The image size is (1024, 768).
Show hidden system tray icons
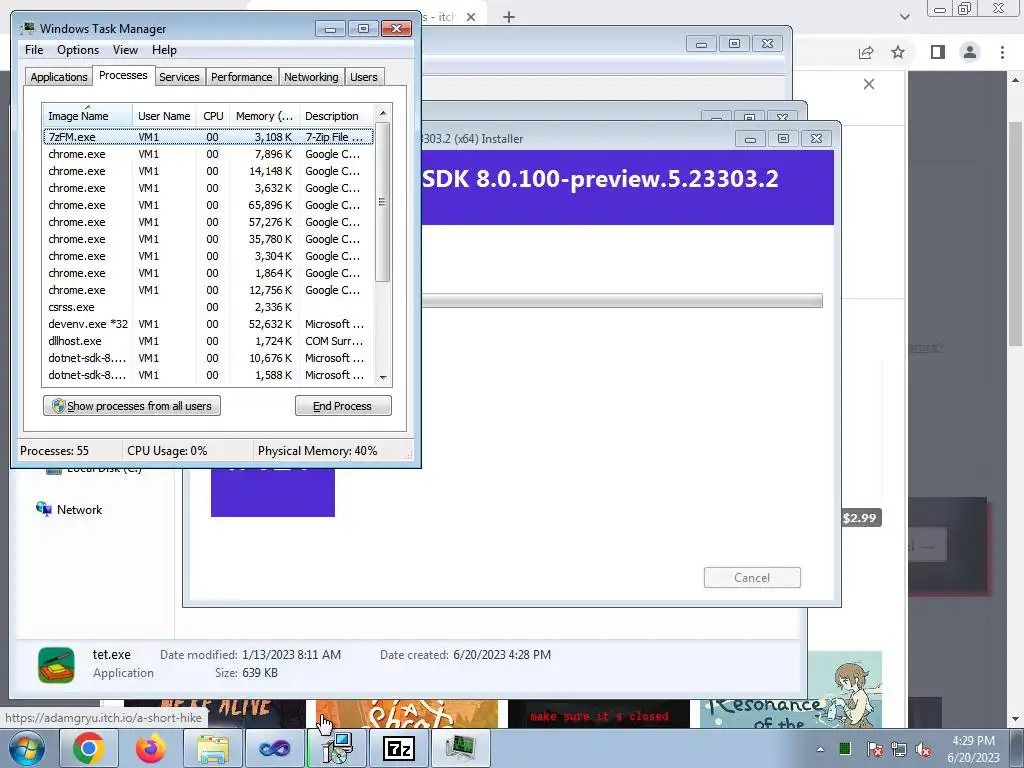820,749
